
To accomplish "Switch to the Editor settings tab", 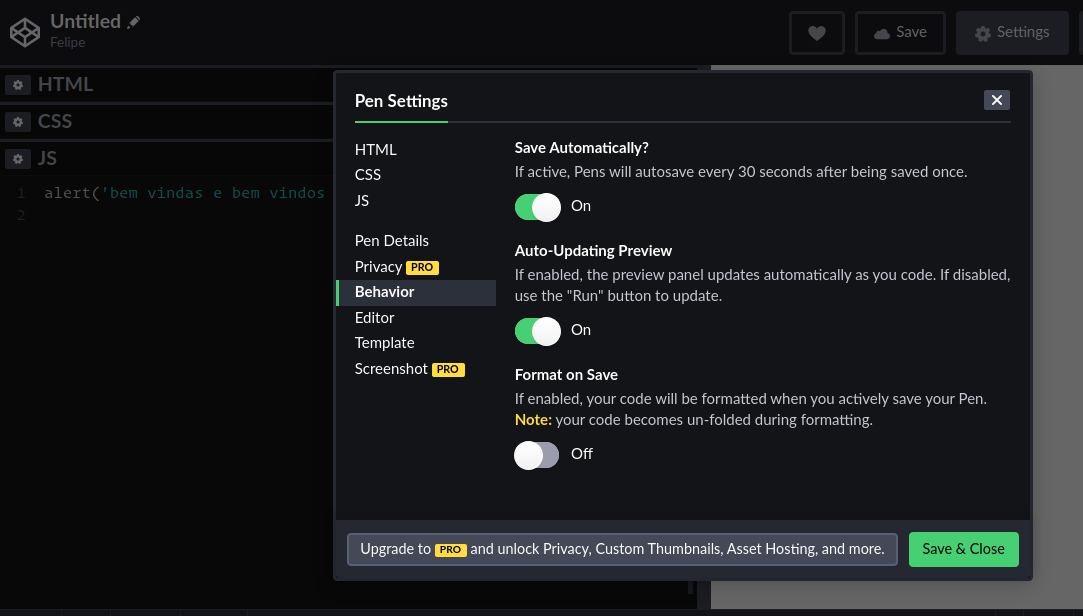I will 374,317.
